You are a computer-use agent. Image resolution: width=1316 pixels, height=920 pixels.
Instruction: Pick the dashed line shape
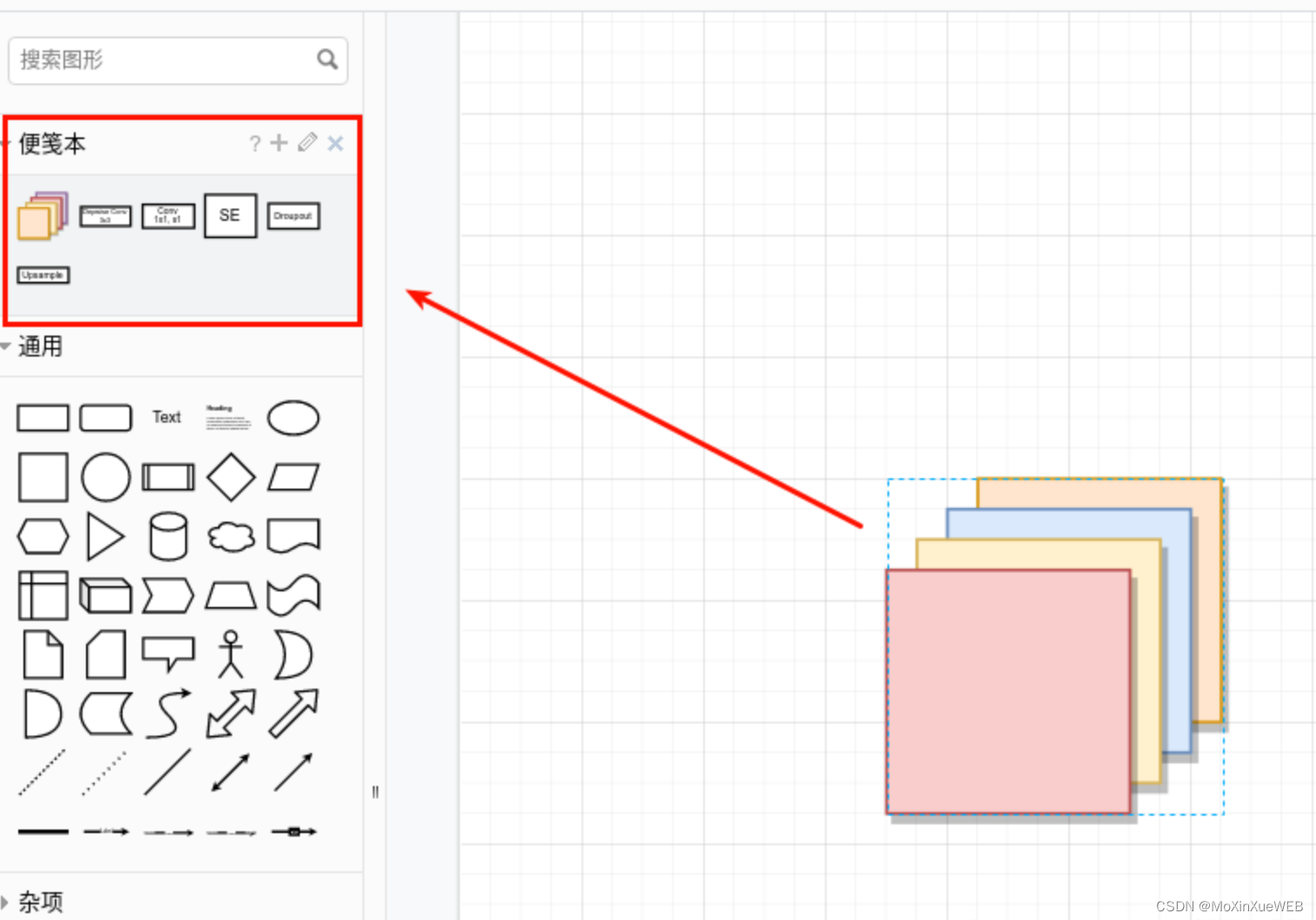point(43,772)
